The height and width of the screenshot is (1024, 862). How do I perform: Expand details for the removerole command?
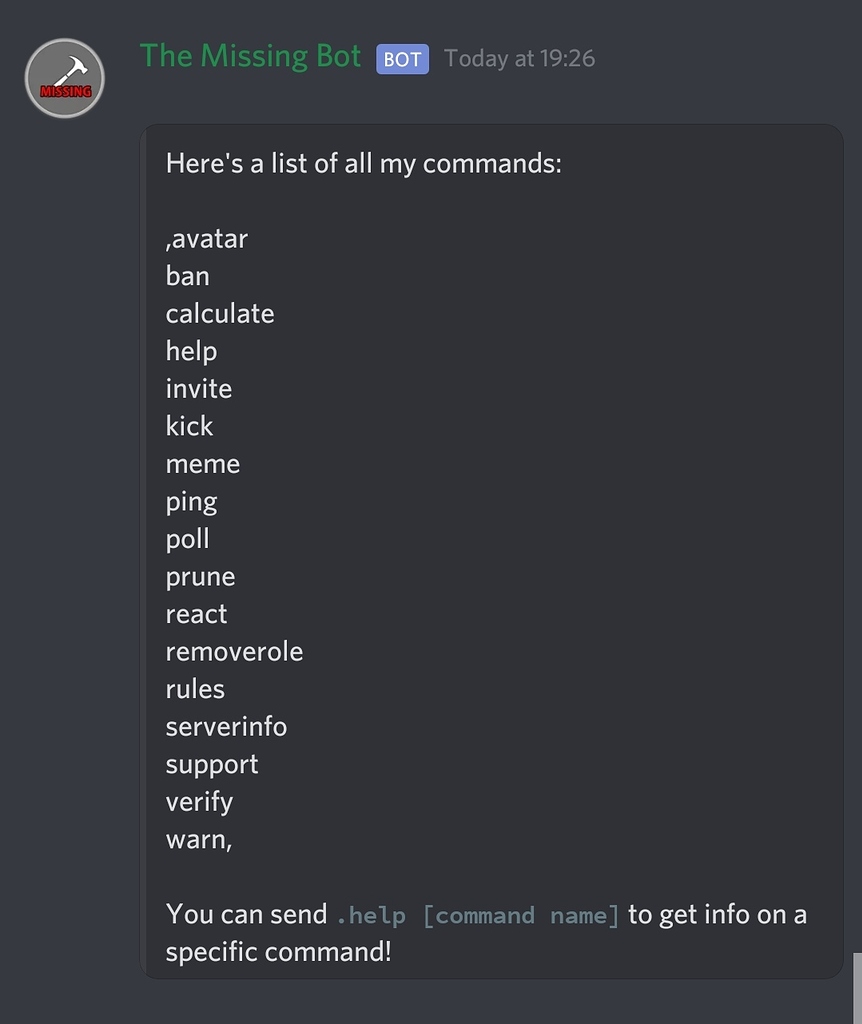point(234,651)
